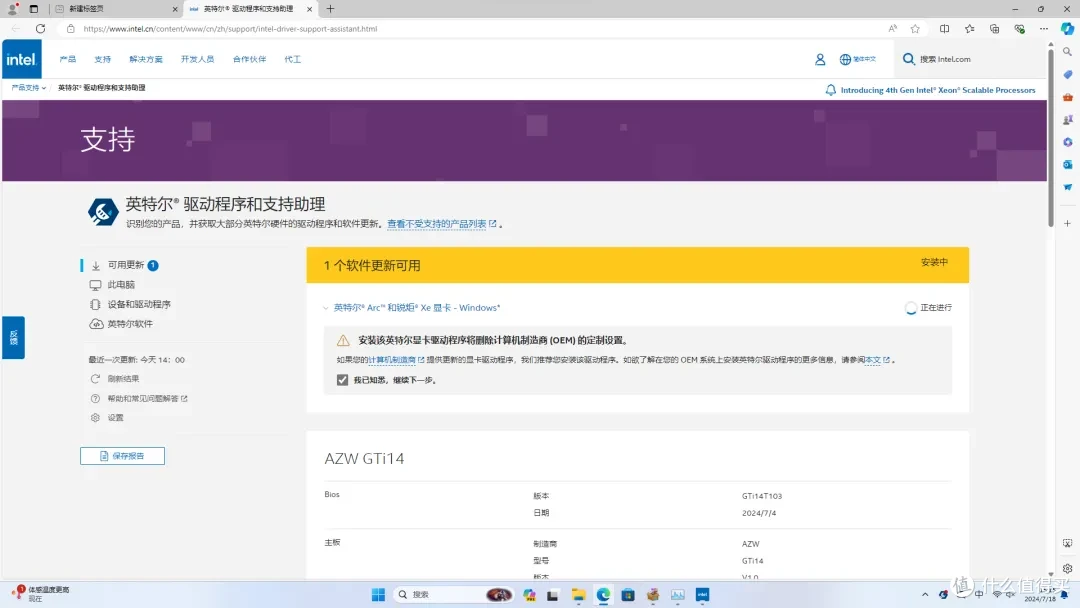Screen dimensions: 1080x608
Task: Click the settings gear in left sidebar
Action: click(x=95, y=418)
